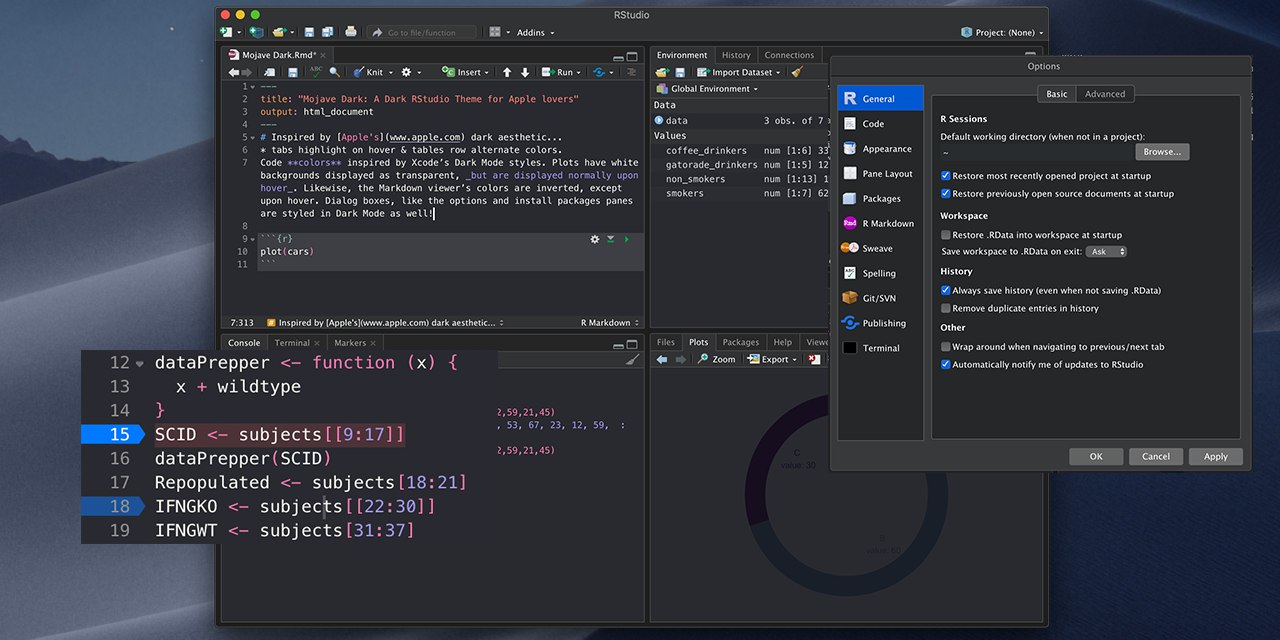Image resolution: width=1280 pixels, height=640 pixels.
Task: Save current document from main toolbar
Action: (309, 32)
